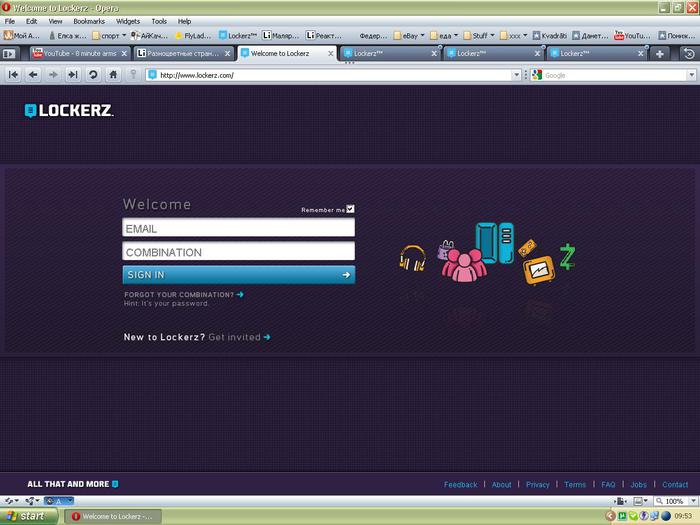The width and height of the screenshot is (700, 525).
Task: Go to the home page via the Home icon
Action: (x=113, y=75)
